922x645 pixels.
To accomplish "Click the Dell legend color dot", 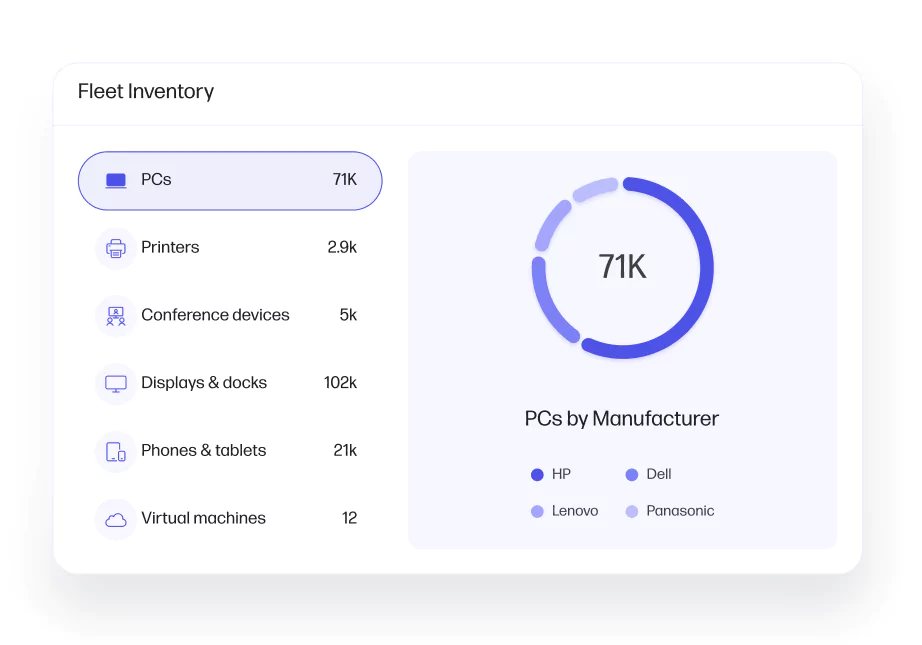I will tap(632, 475).
